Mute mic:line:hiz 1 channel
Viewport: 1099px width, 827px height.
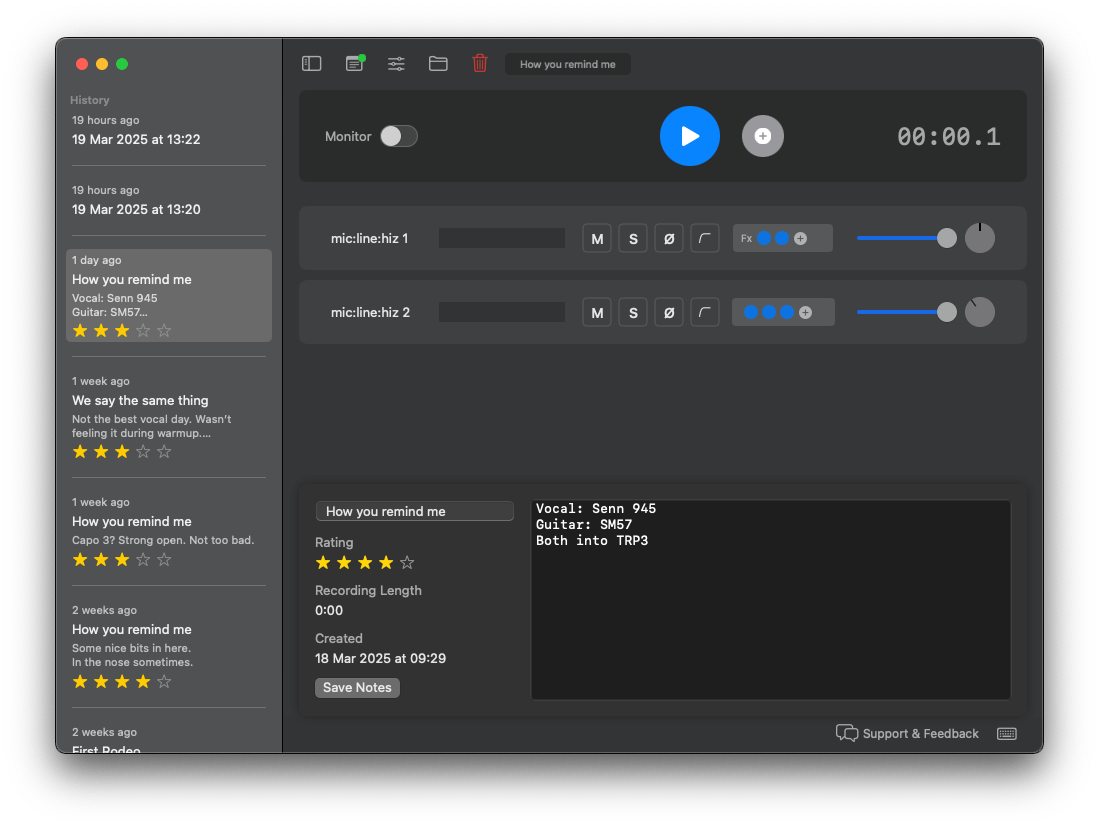[x=597, y=238]
